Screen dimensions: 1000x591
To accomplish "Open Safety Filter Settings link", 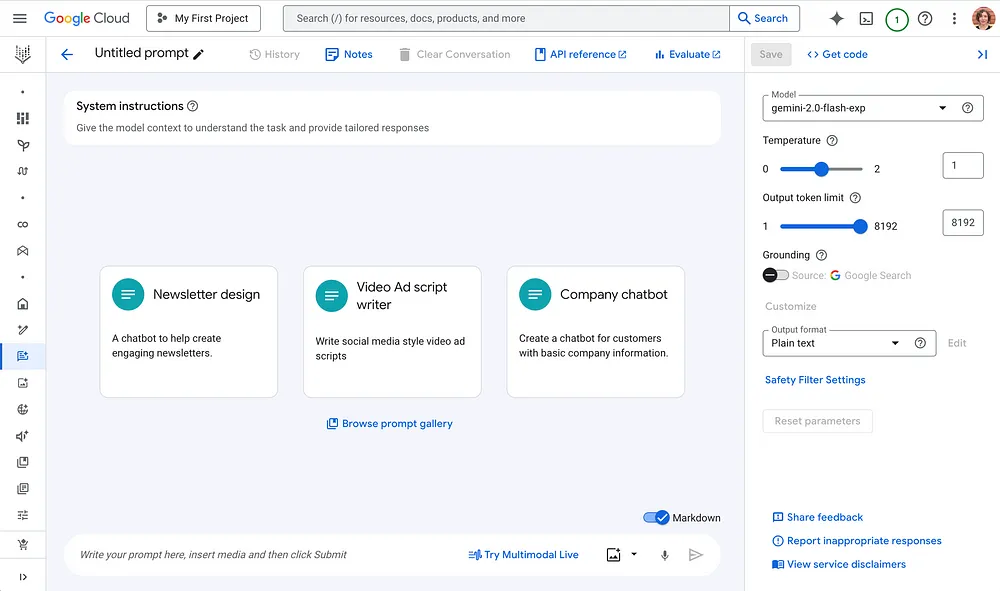I will pos(815,380).
